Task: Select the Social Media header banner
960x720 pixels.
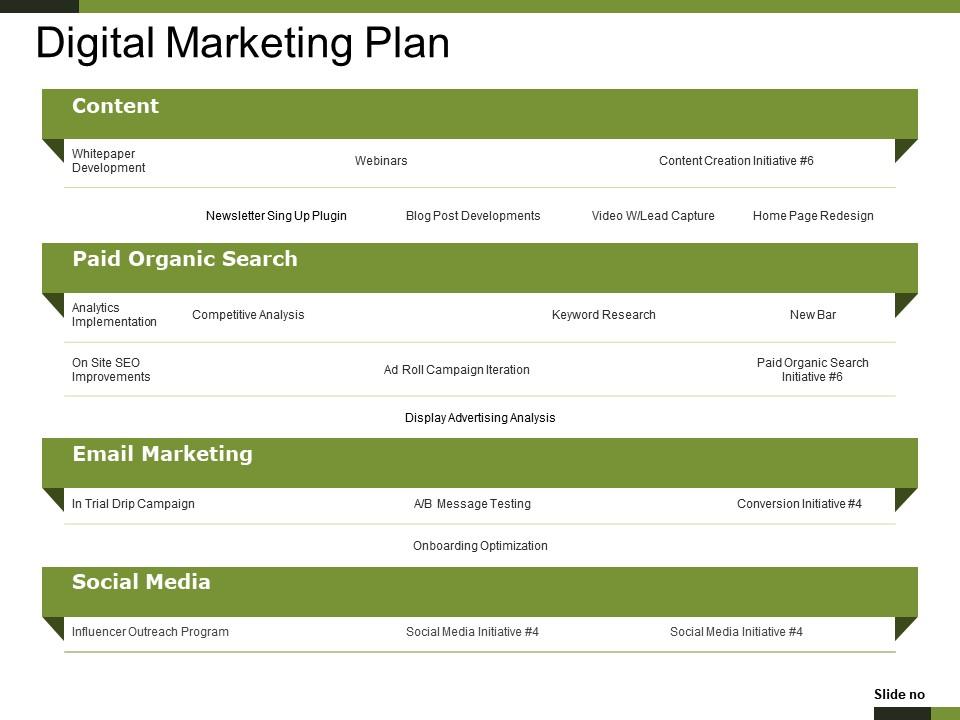Action: [x=479, y=591]
